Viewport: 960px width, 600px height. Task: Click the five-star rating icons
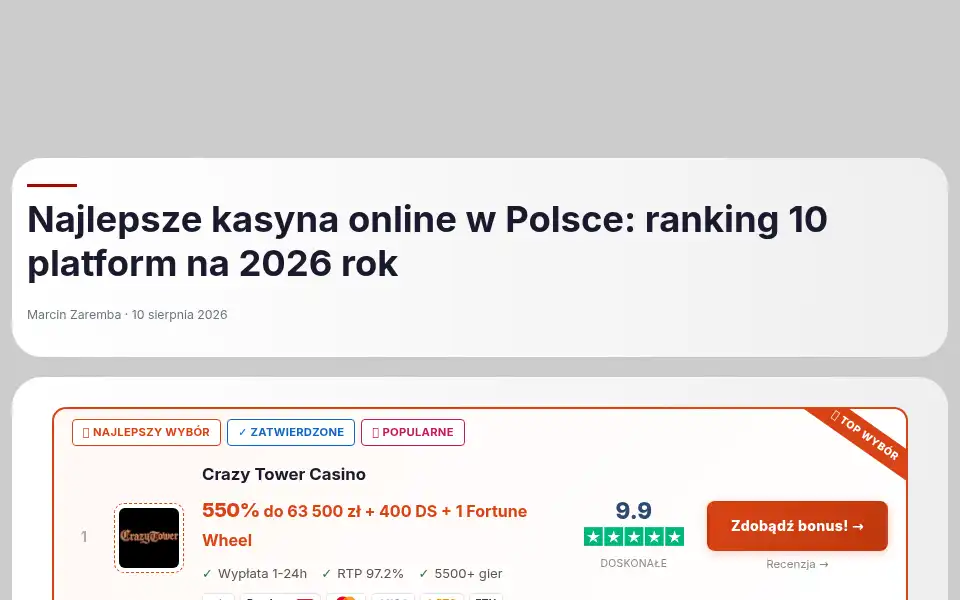(x=634, y=537)
